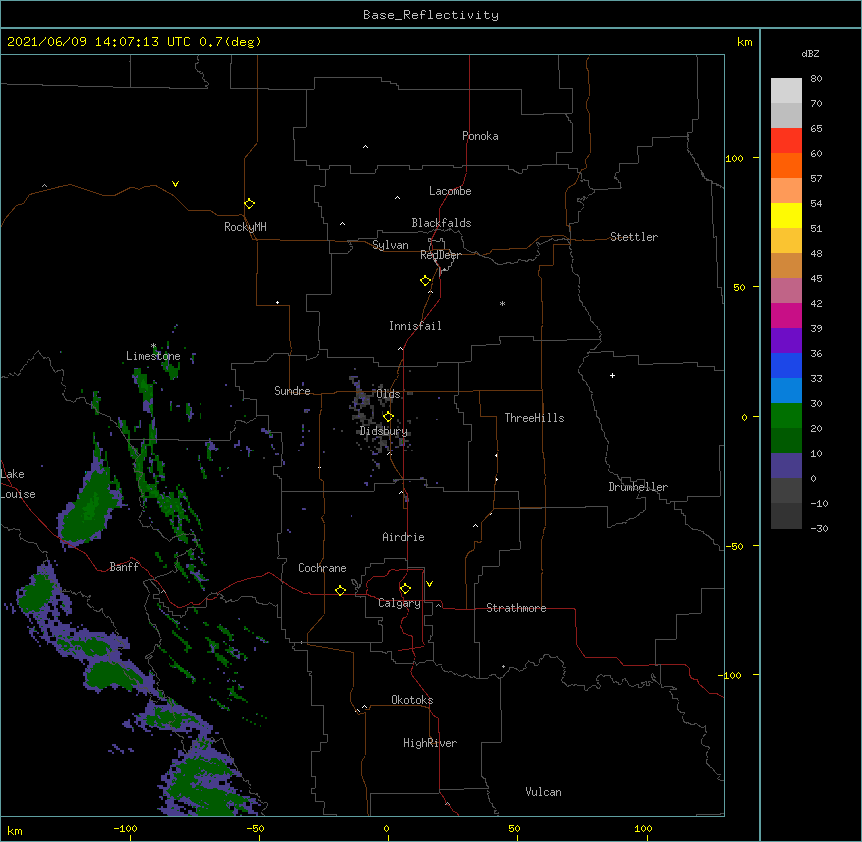
Task: Click the RockyMH label
Action: 245,227
